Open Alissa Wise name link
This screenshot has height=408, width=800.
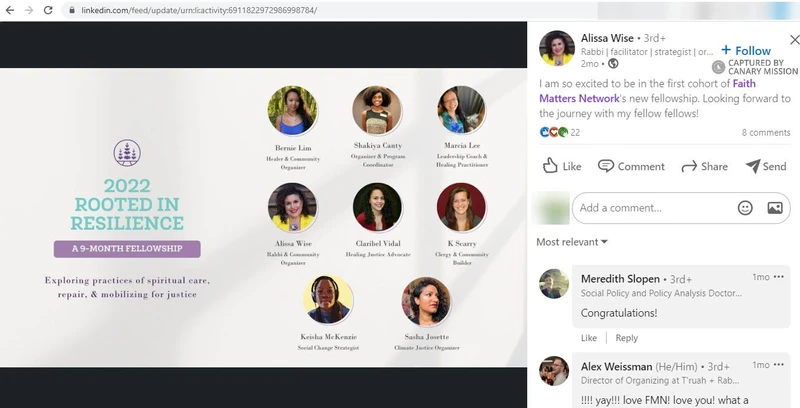click(607, 38)
